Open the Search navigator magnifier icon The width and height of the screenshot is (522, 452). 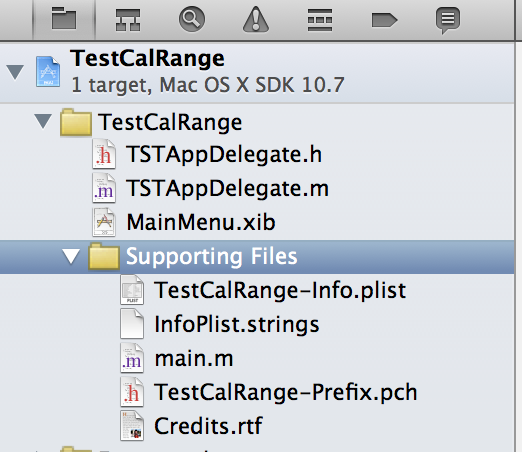(x=192, y=19)
